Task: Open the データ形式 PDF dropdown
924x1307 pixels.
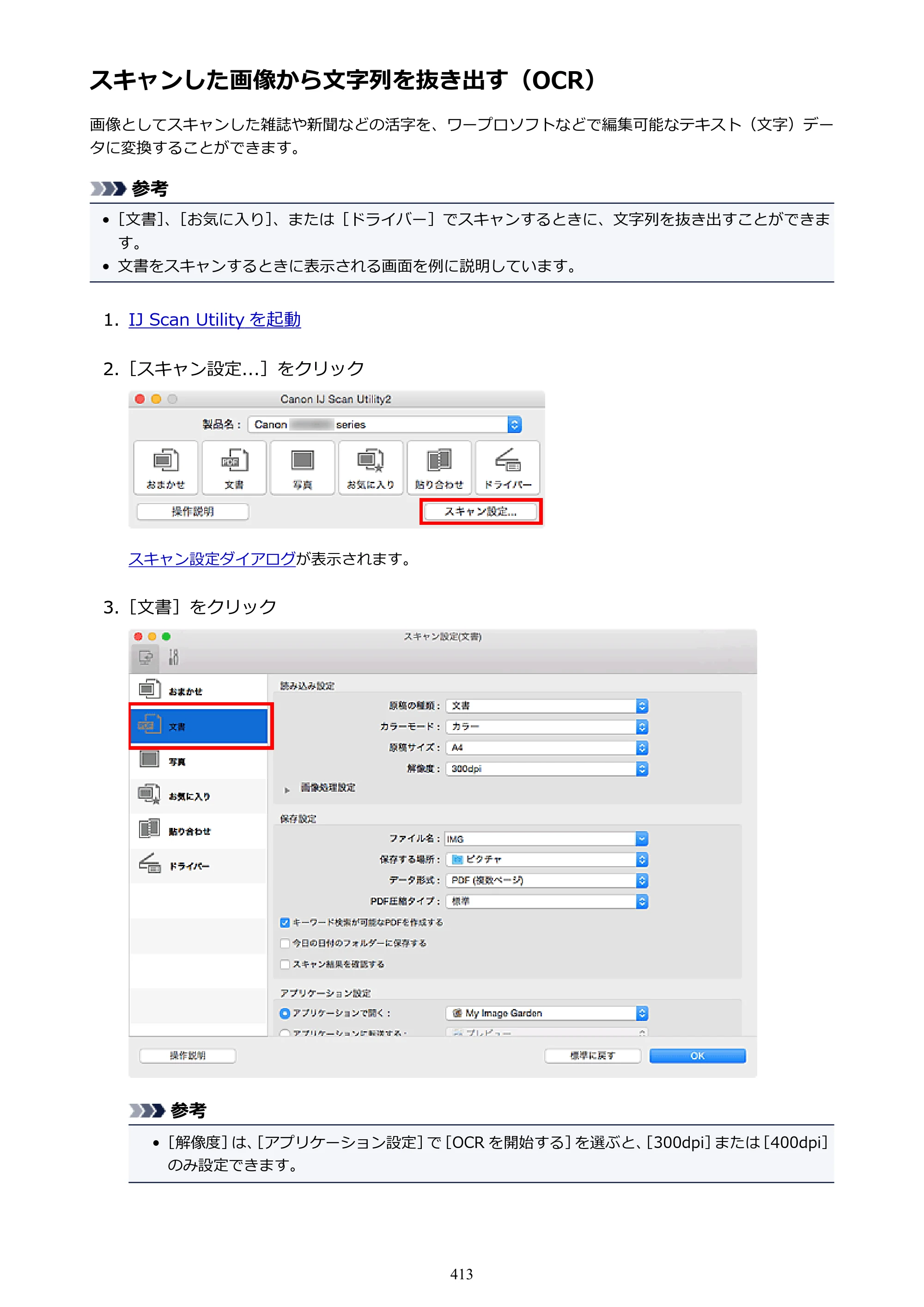Action: [x=547, y=881]
